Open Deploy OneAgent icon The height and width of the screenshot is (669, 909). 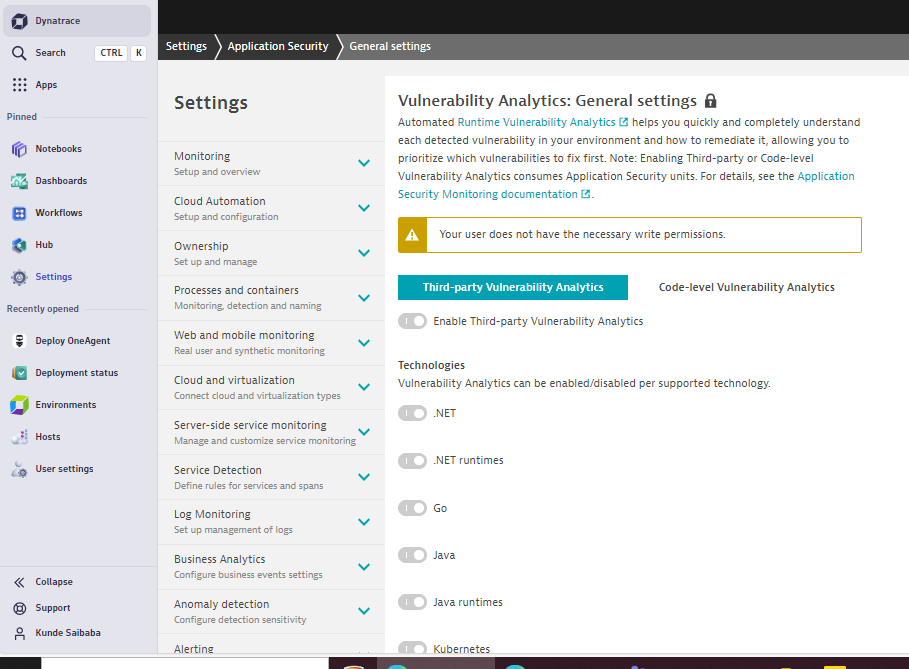pos(19,341)
